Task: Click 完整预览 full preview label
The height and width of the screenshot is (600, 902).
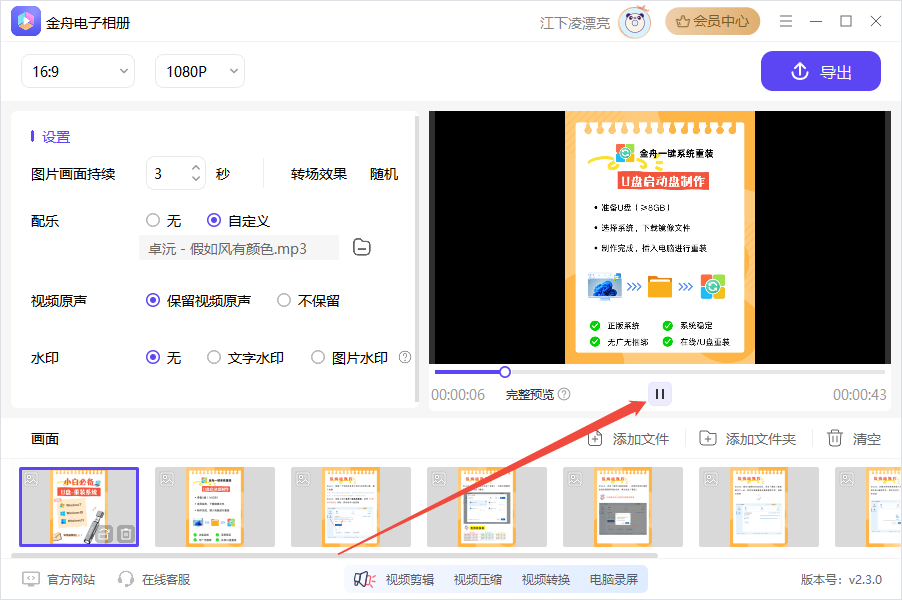Action: point(530,395)
